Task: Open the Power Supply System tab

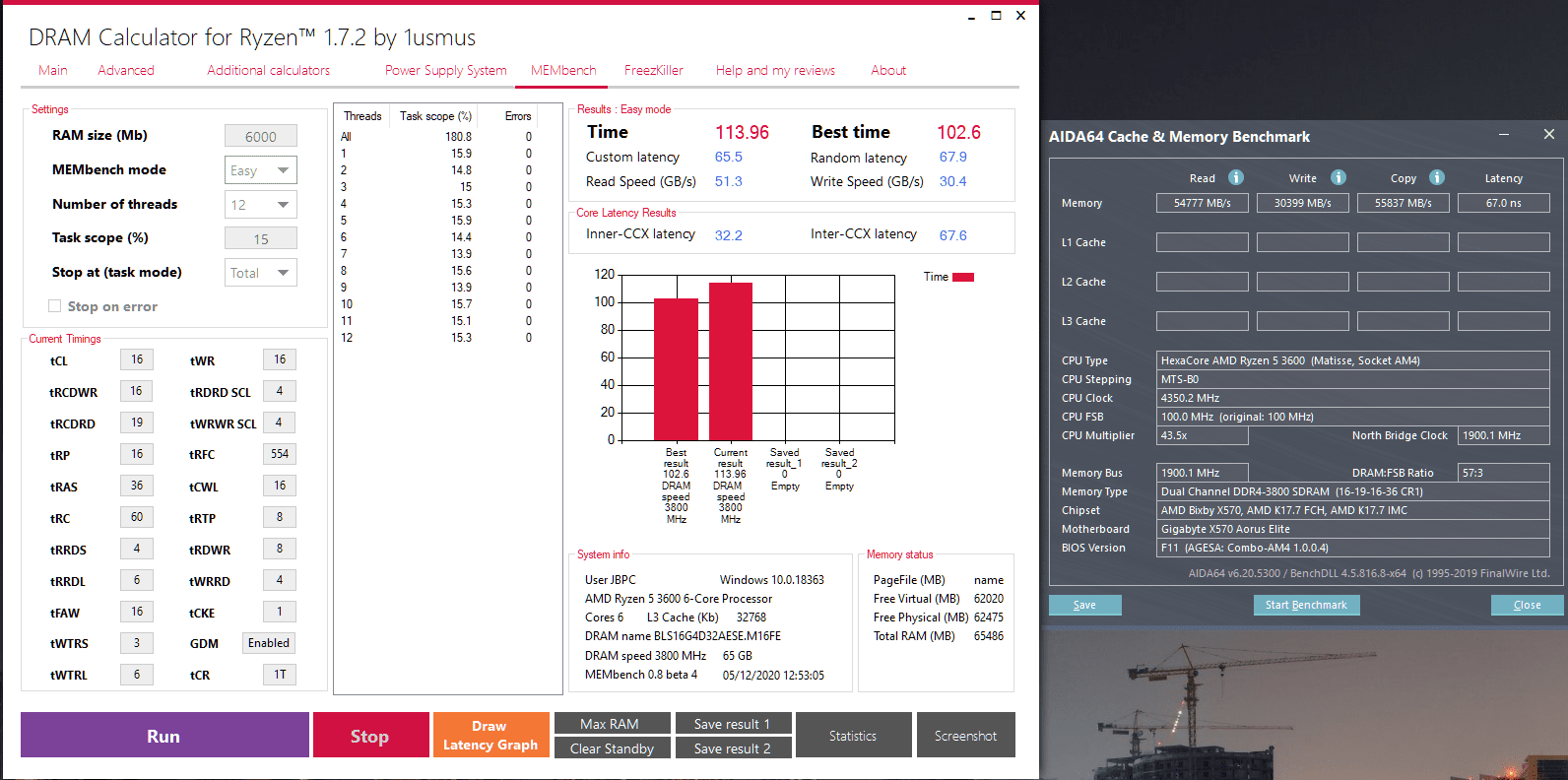Action: pyautogui.click(x=445, y=70)
